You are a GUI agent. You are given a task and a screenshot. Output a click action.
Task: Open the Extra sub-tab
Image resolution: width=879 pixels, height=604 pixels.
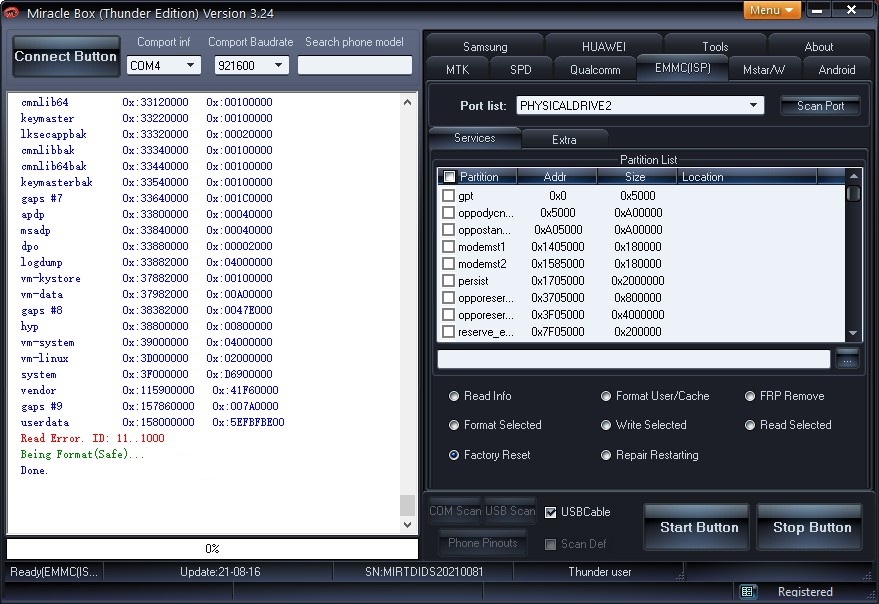point(564,140)
